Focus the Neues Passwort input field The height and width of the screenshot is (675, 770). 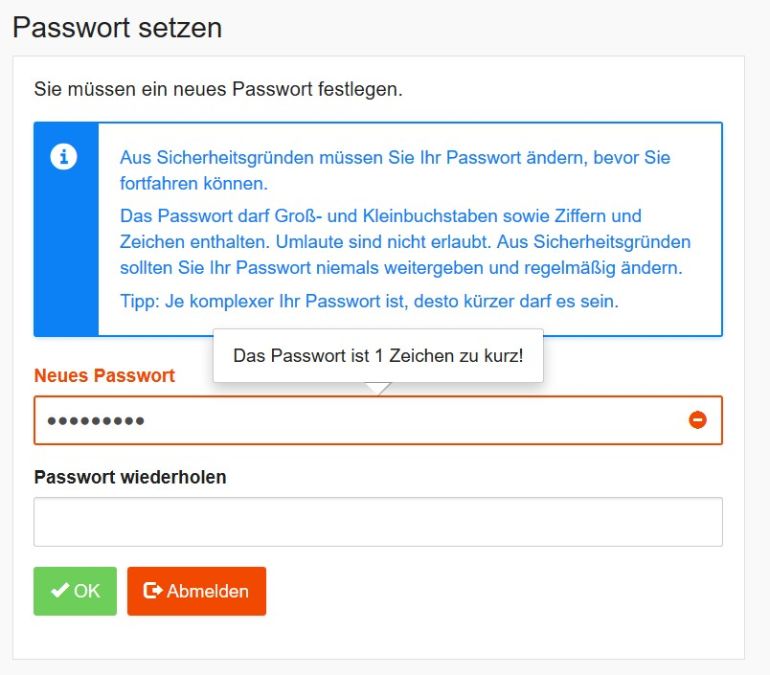(400, 420)
